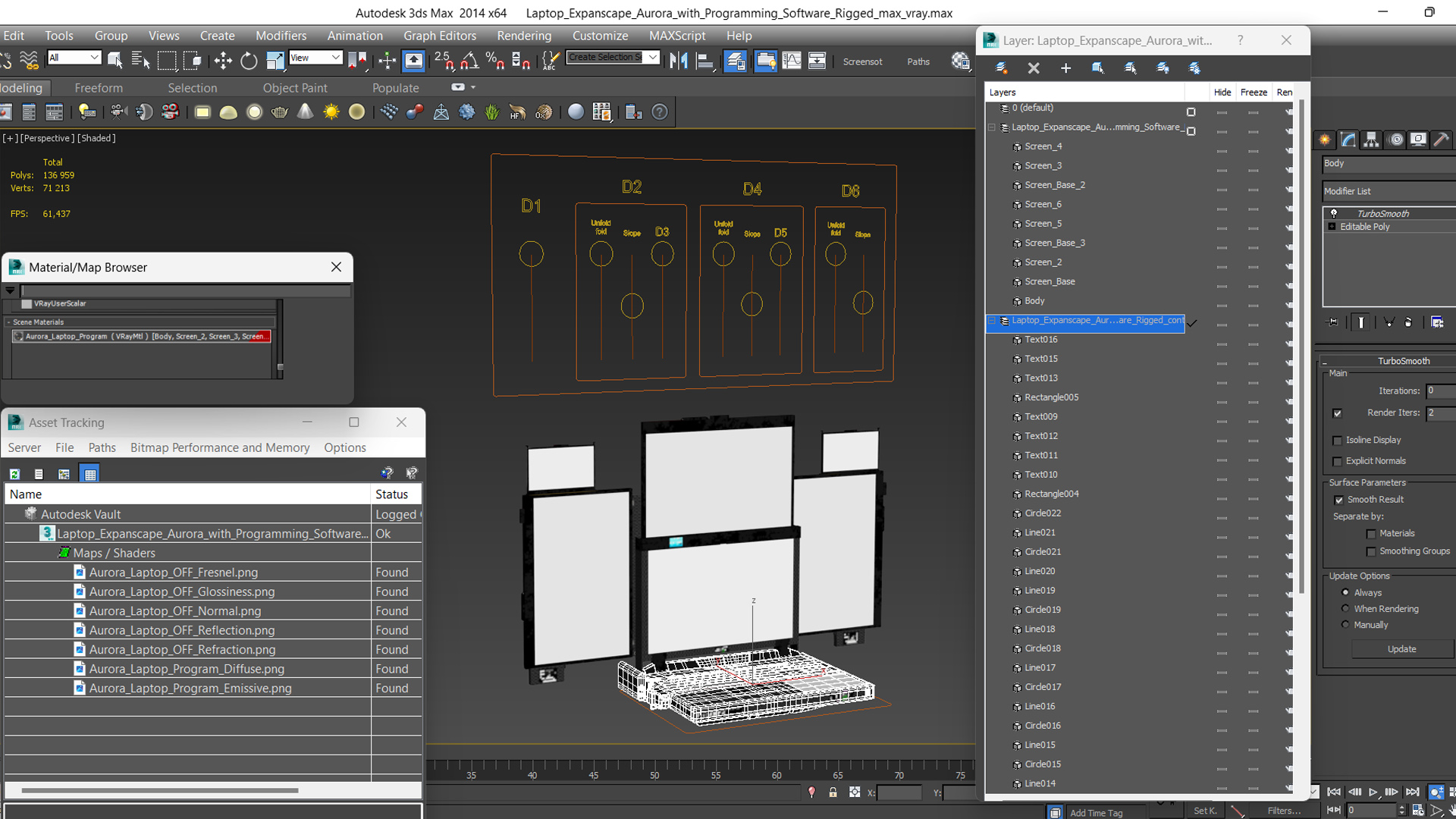Expand the Editable Poly modifier entry
The width and height of the screenshot is (1456, 819).
(x=1332, y=227)
